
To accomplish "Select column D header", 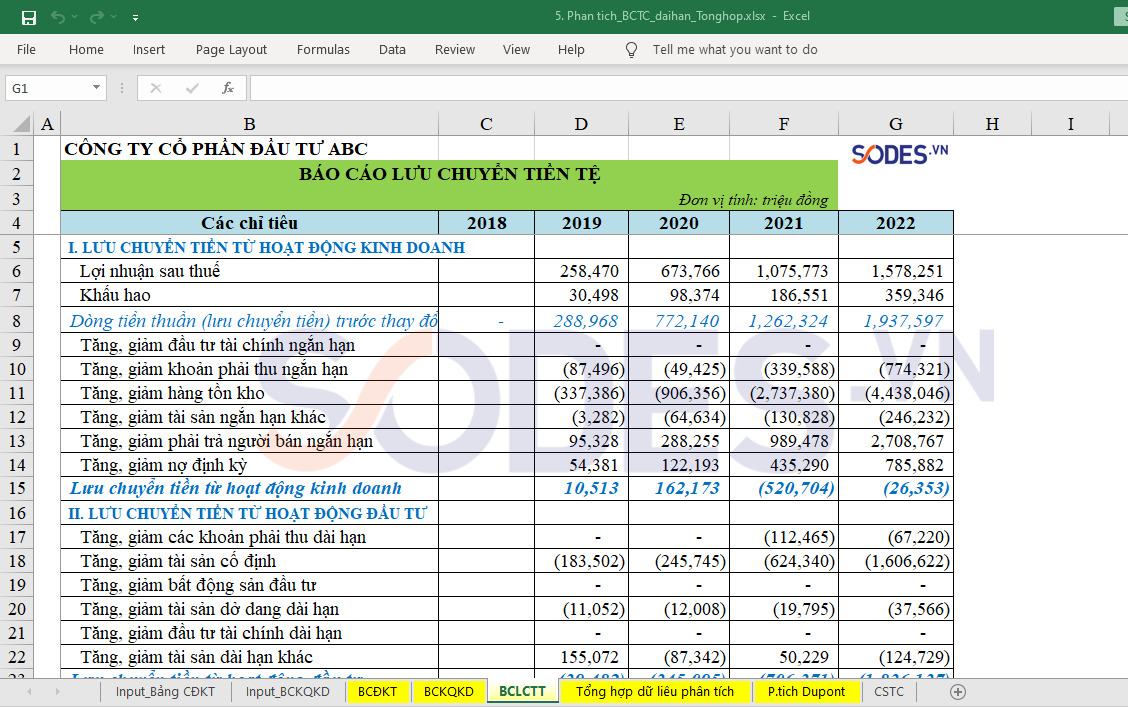I will coord(581,124).
